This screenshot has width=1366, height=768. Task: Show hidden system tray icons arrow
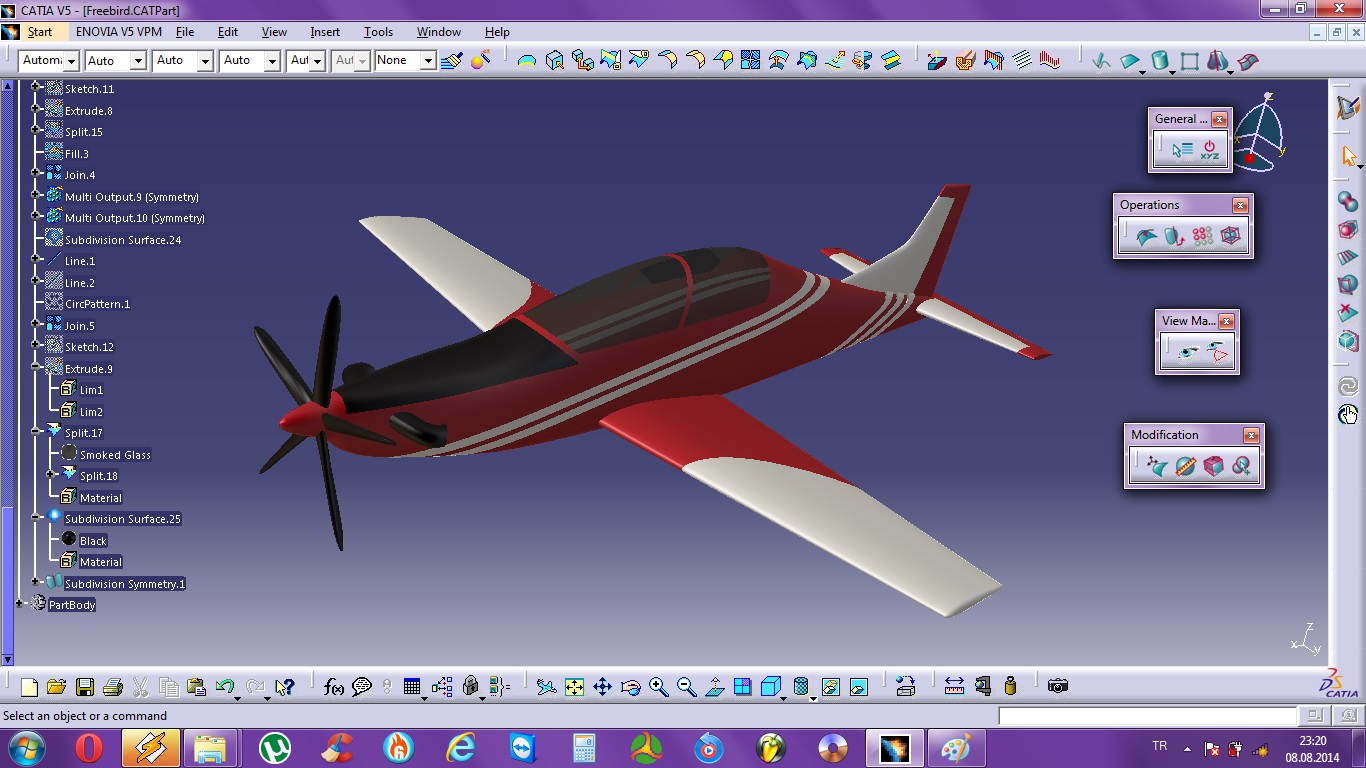click(x=1187, y=748)
